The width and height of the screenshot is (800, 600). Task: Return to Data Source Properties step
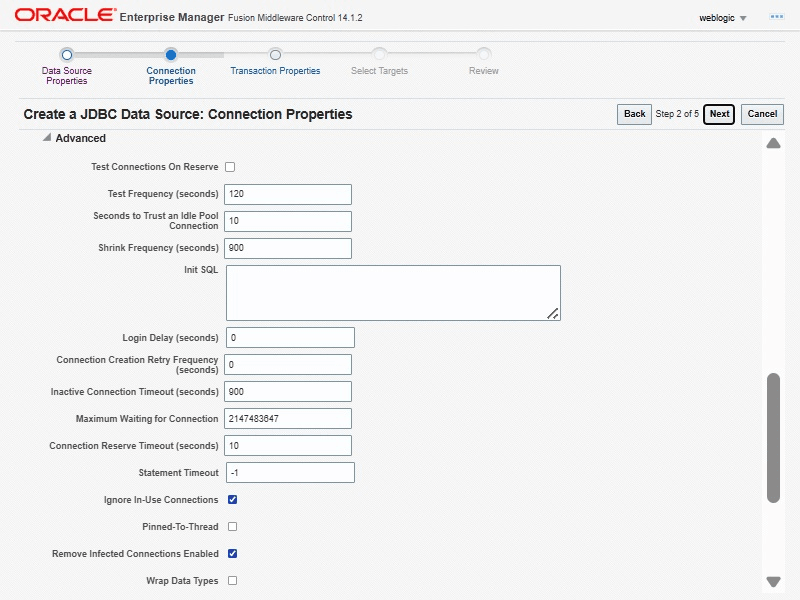pyautogui.click(x=66, y=75)
